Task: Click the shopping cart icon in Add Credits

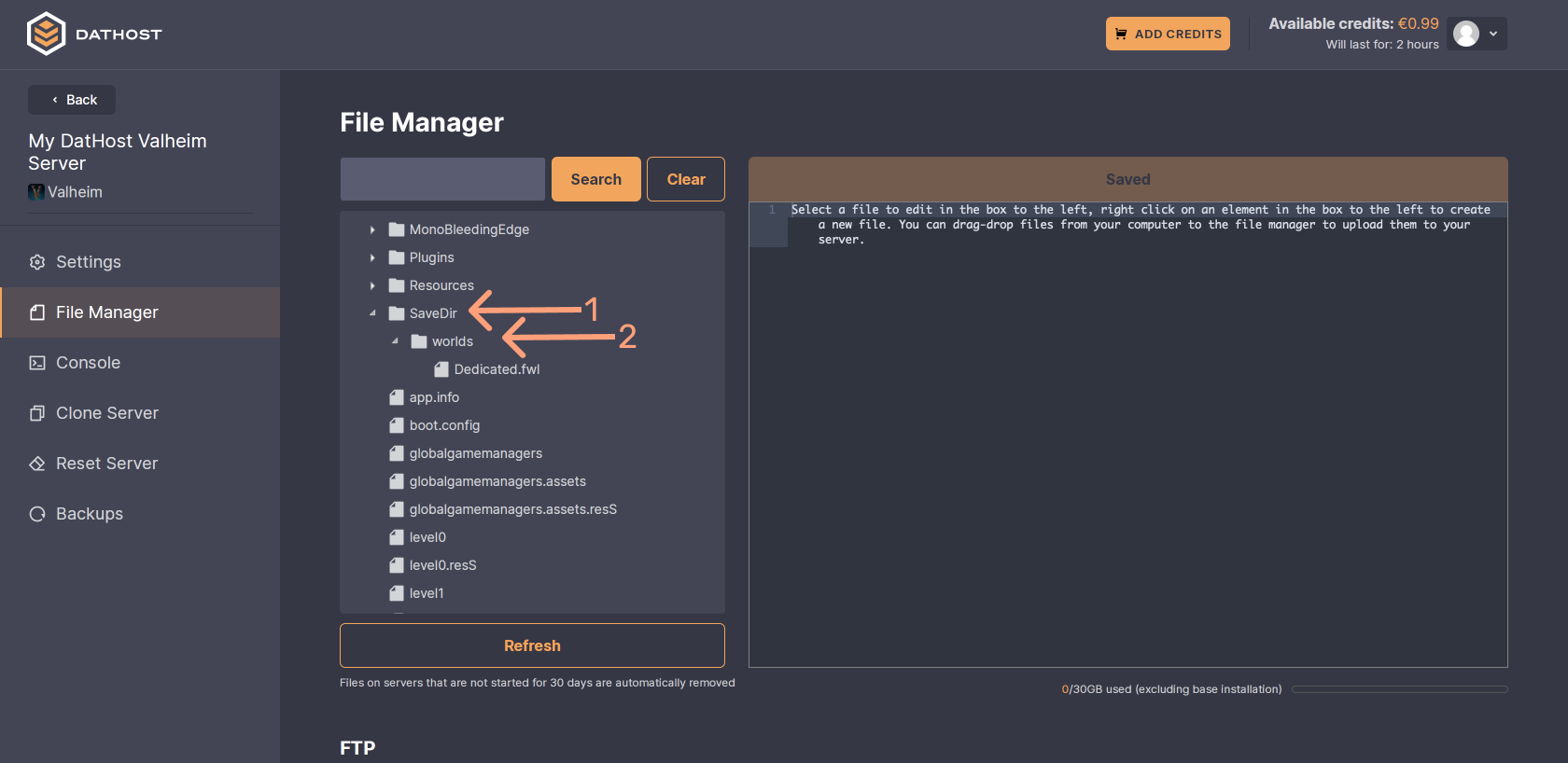Action: (1121, 34)
